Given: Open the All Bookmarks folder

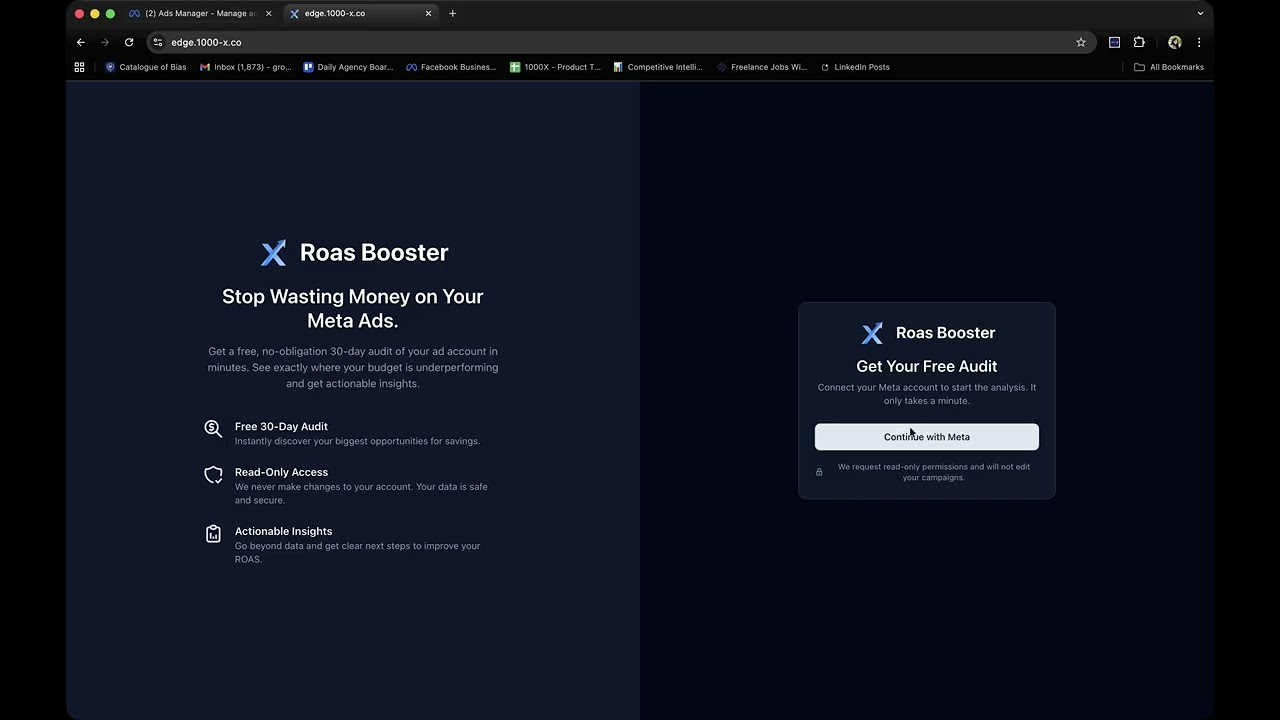Looking at the screenshot, I should 1169,67.
